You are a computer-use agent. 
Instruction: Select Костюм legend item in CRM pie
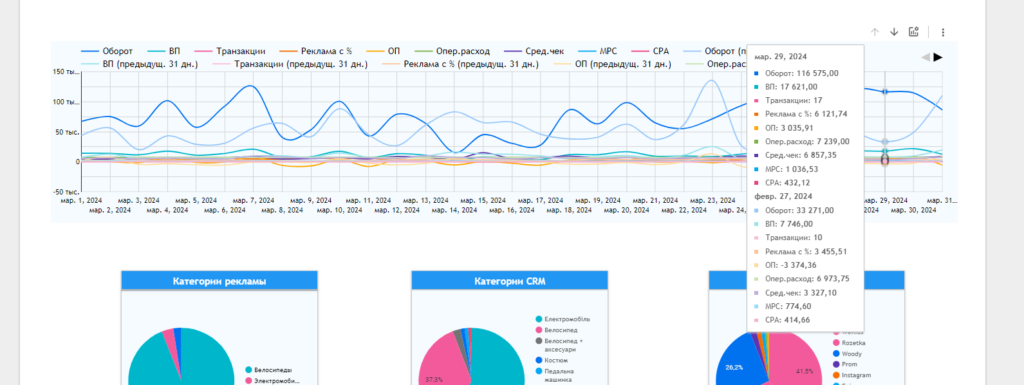coord(551,360)
